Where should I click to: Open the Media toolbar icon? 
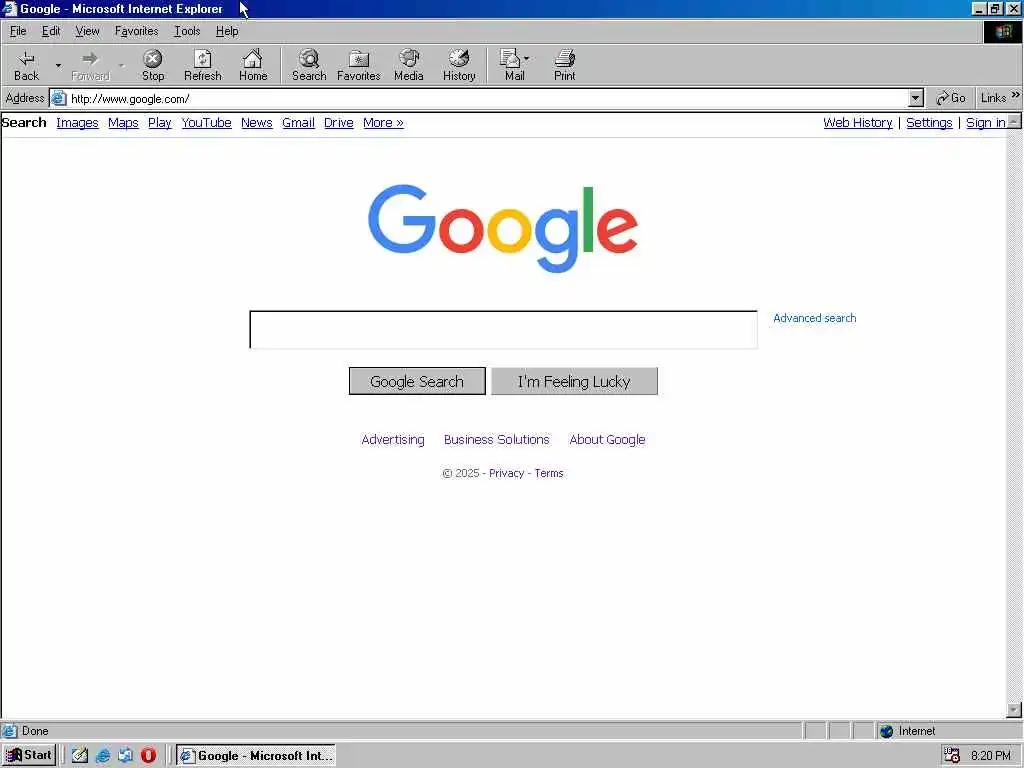pyautogui.click(x=409, y=65)
